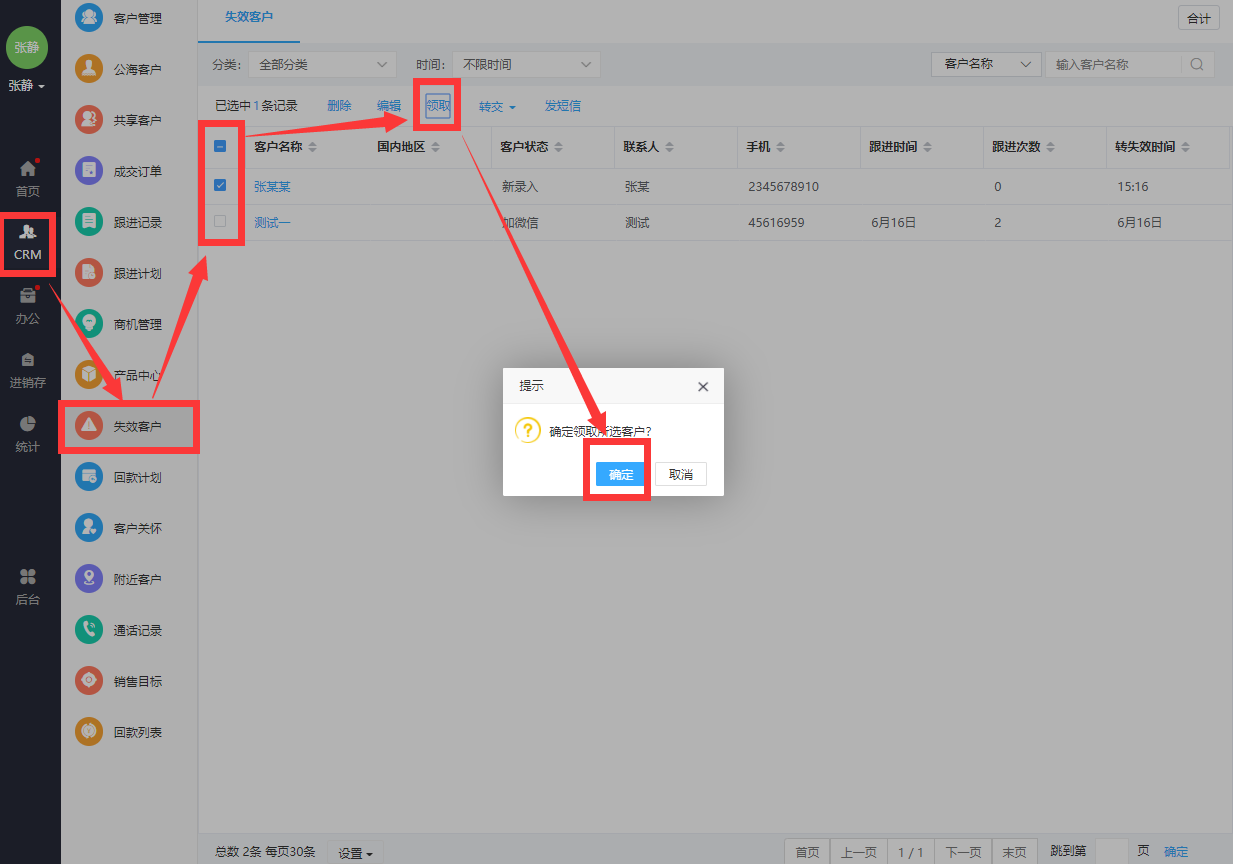Select the 失效客户 tab

(x=249, y=18)
